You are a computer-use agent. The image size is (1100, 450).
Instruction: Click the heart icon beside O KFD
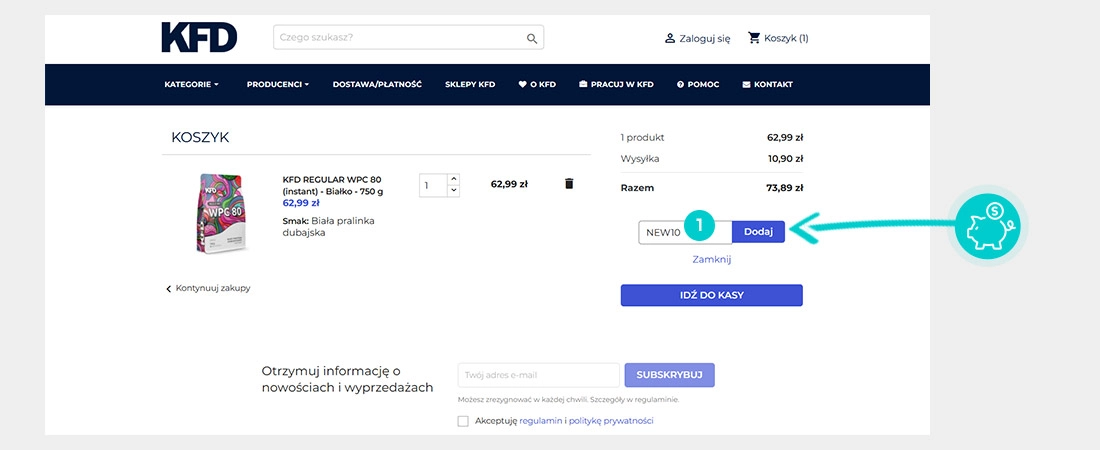522,84
